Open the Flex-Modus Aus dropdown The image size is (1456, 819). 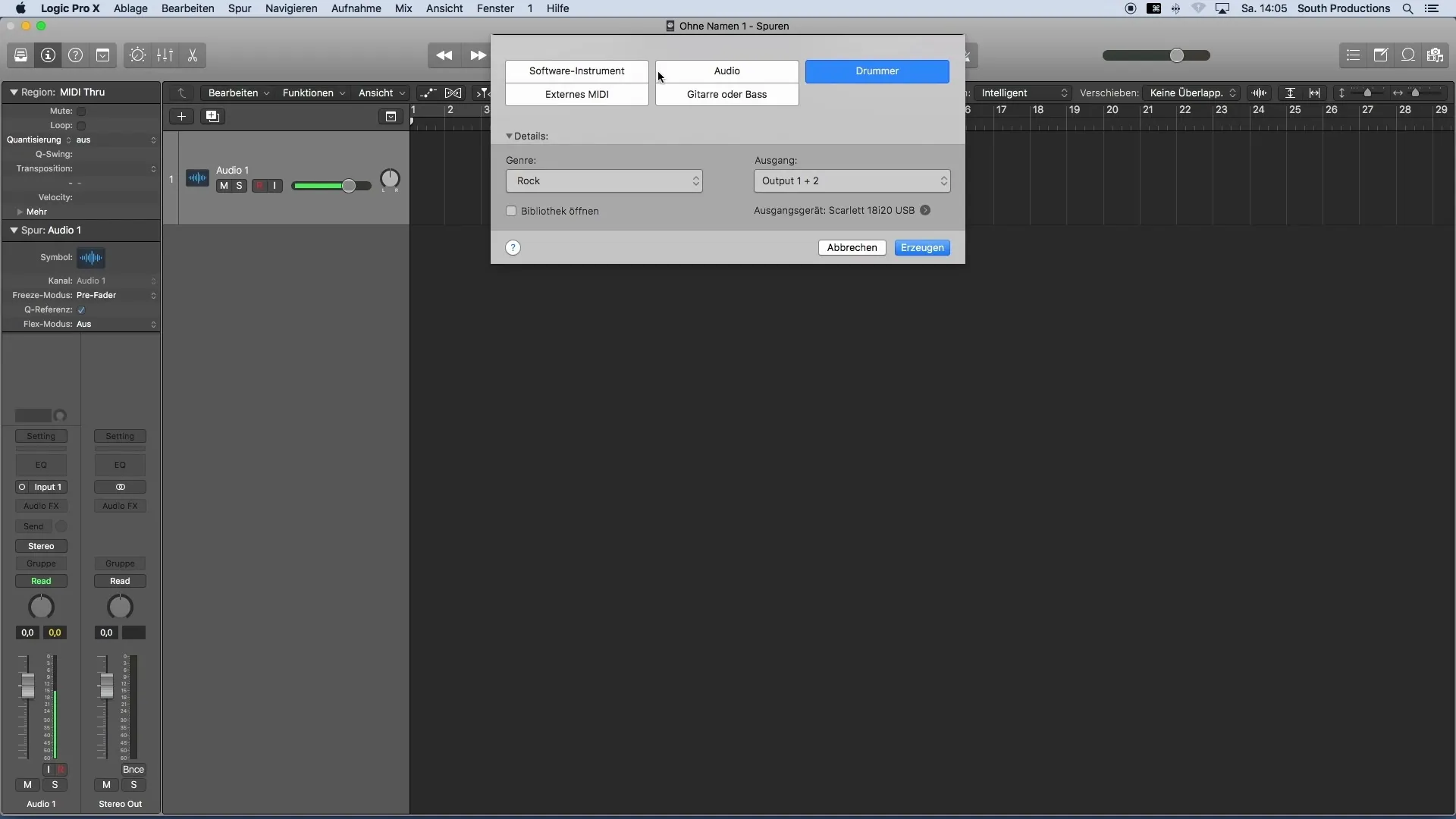click(x=117, y=325)
